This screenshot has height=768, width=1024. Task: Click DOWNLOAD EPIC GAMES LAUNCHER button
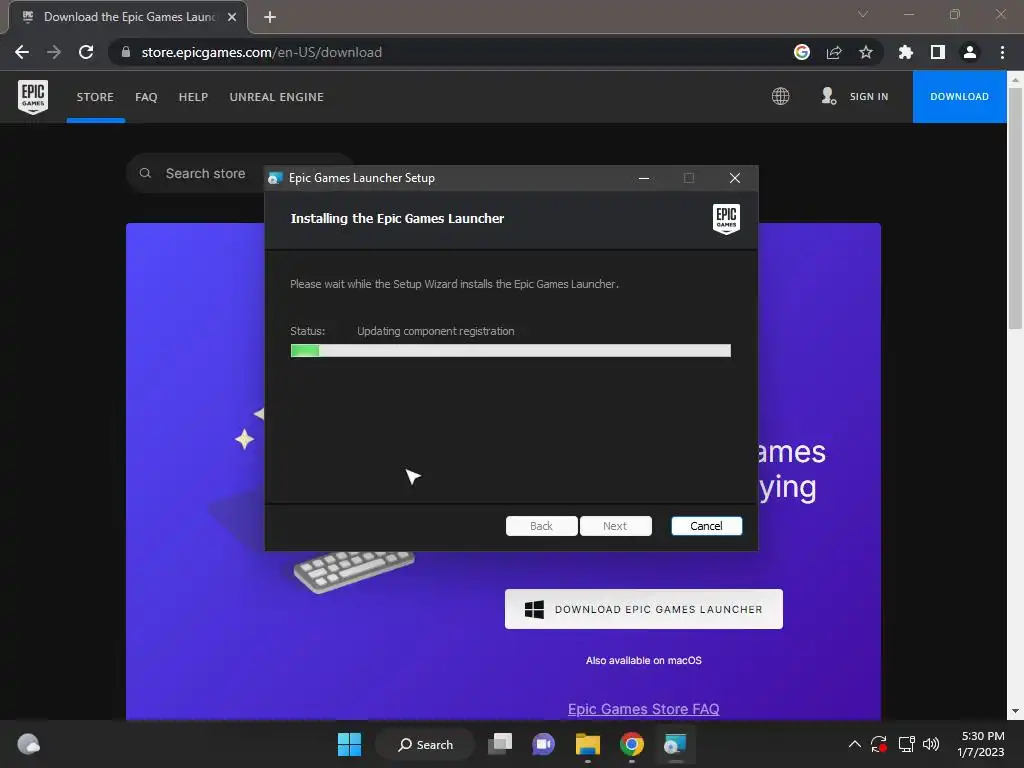[x=644, y=609]
